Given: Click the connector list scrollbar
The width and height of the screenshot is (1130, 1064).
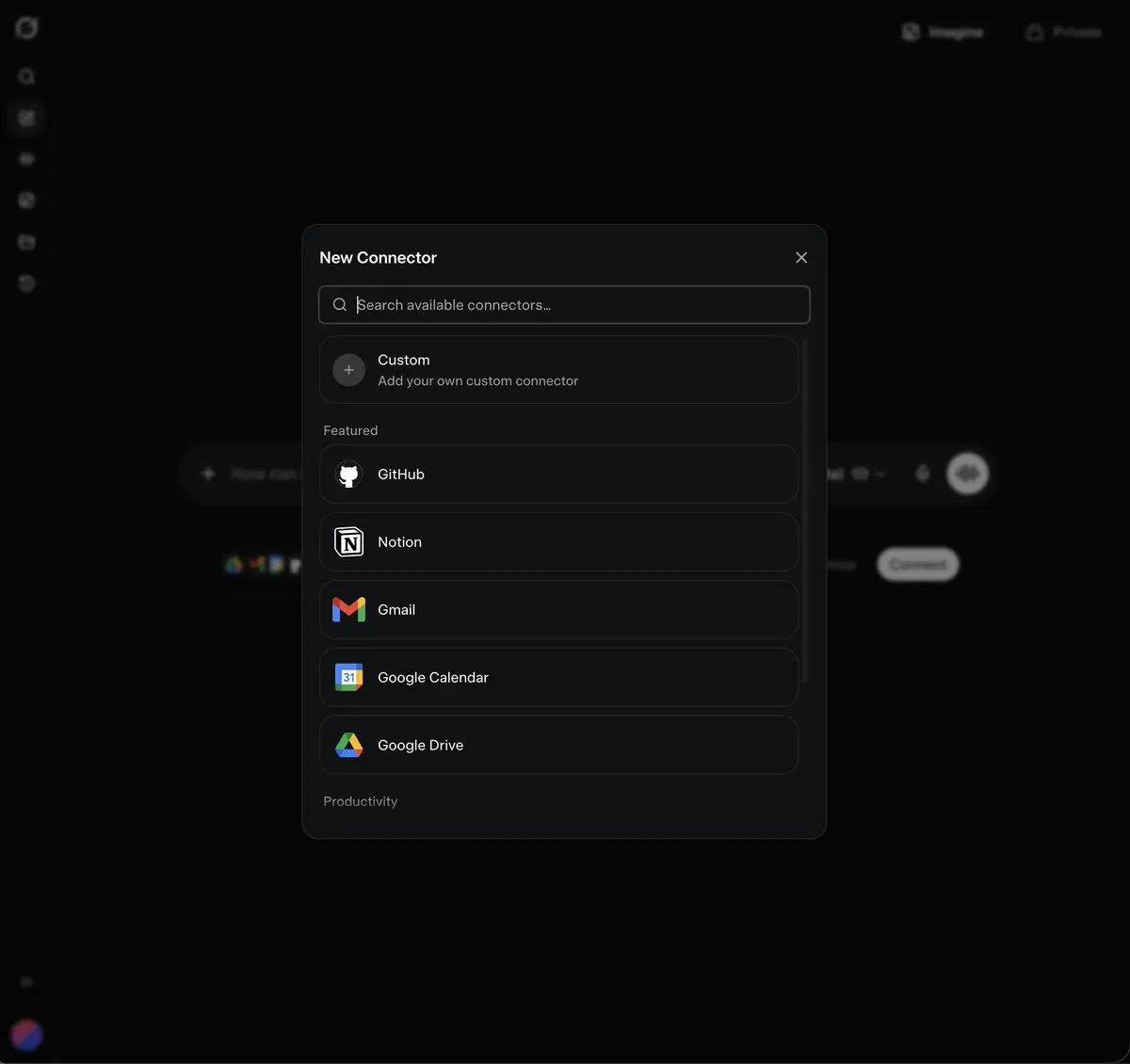Looking at the screenshot, I should (804, 510).
